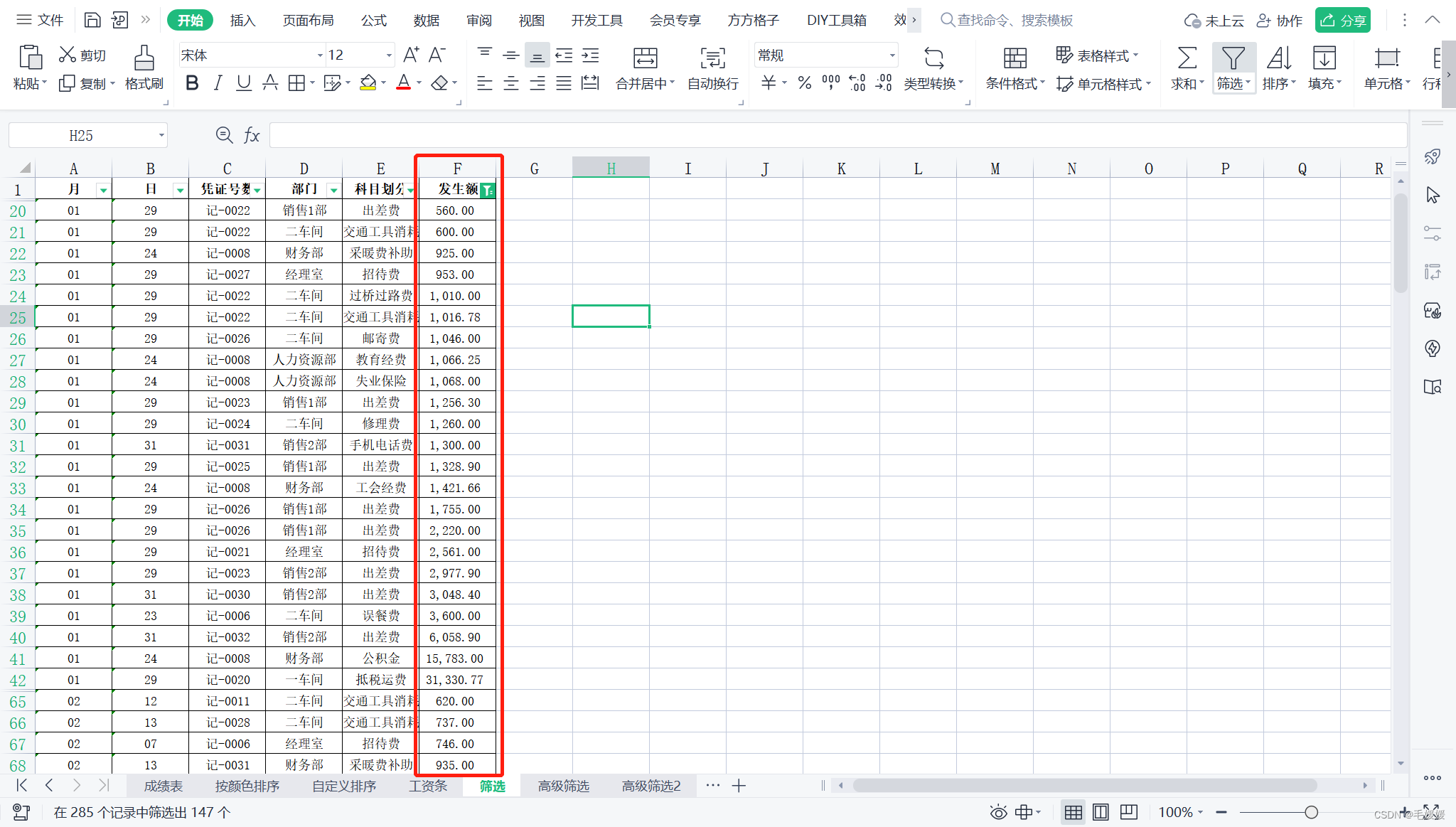This screenshot has width=1456, height=827.
Task: Click the H25 name box field
Action: coord(81,135)
